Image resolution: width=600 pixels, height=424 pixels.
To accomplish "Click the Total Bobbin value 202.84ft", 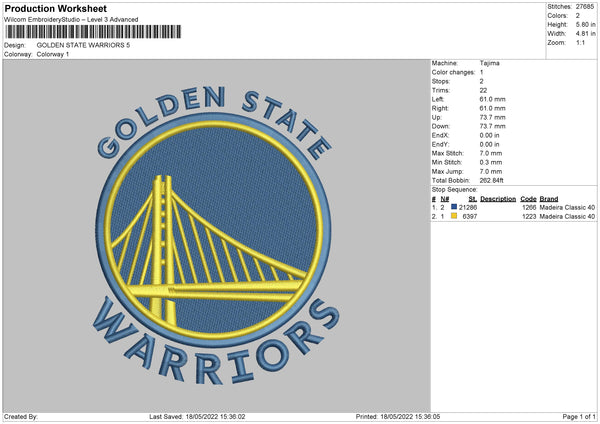I will click(492, 181).
